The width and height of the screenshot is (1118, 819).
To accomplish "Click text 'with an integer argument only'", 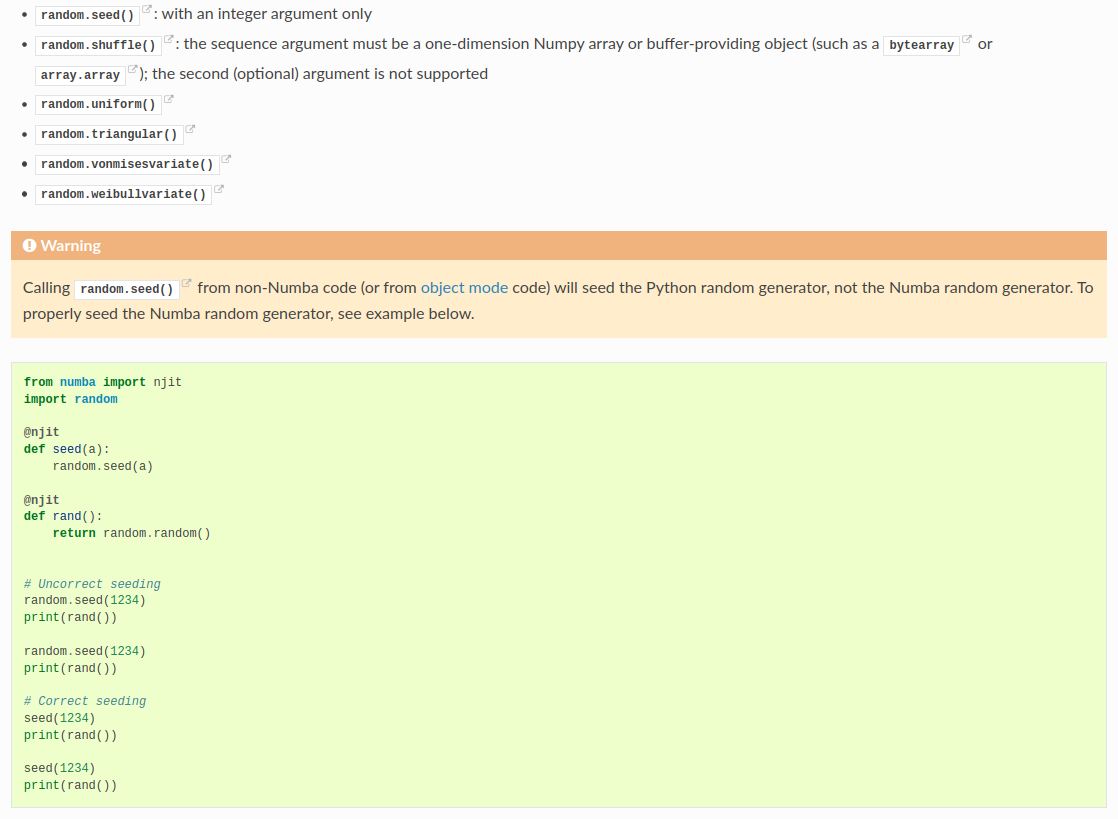I will pos(267,14).
